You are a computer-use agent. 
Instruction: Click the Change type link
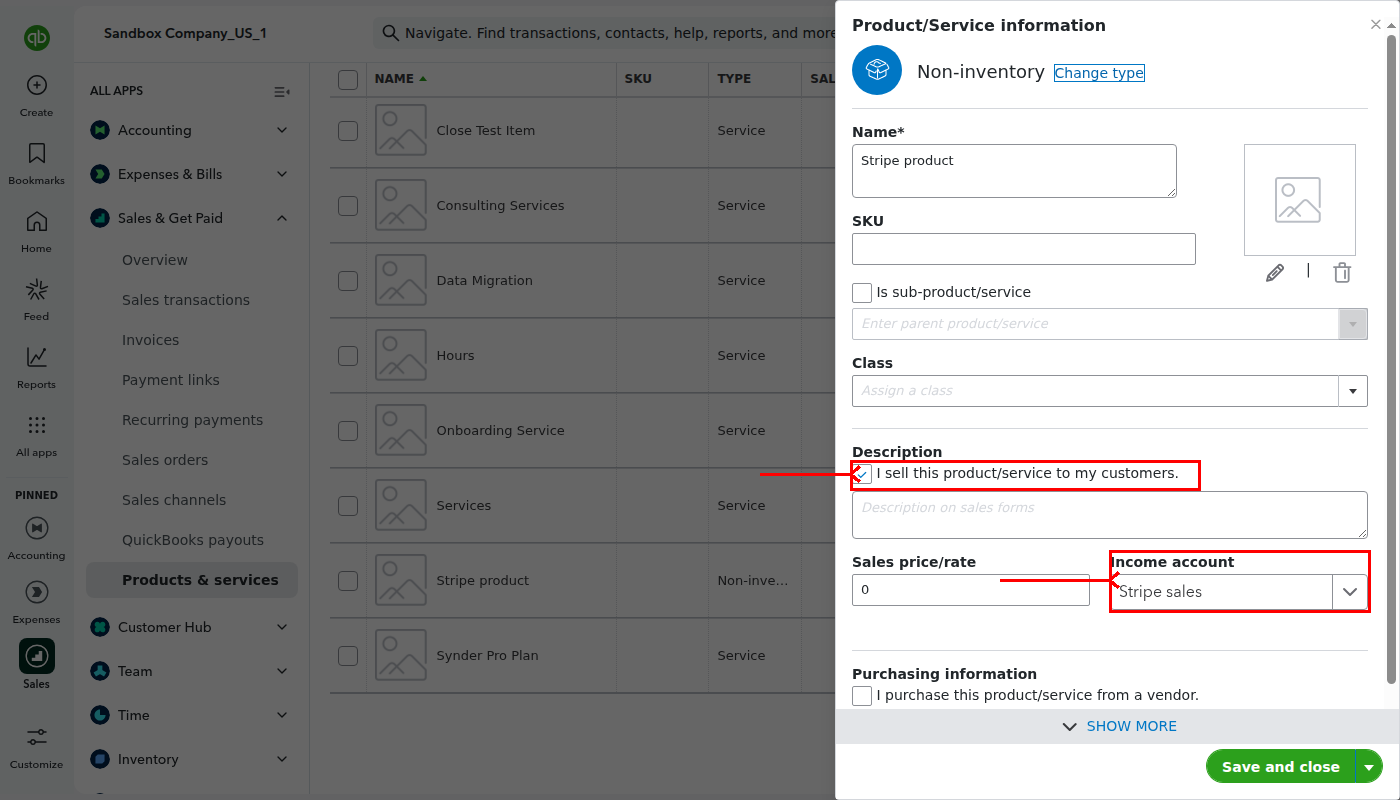pyautogui.click(x=1099, y=73)
